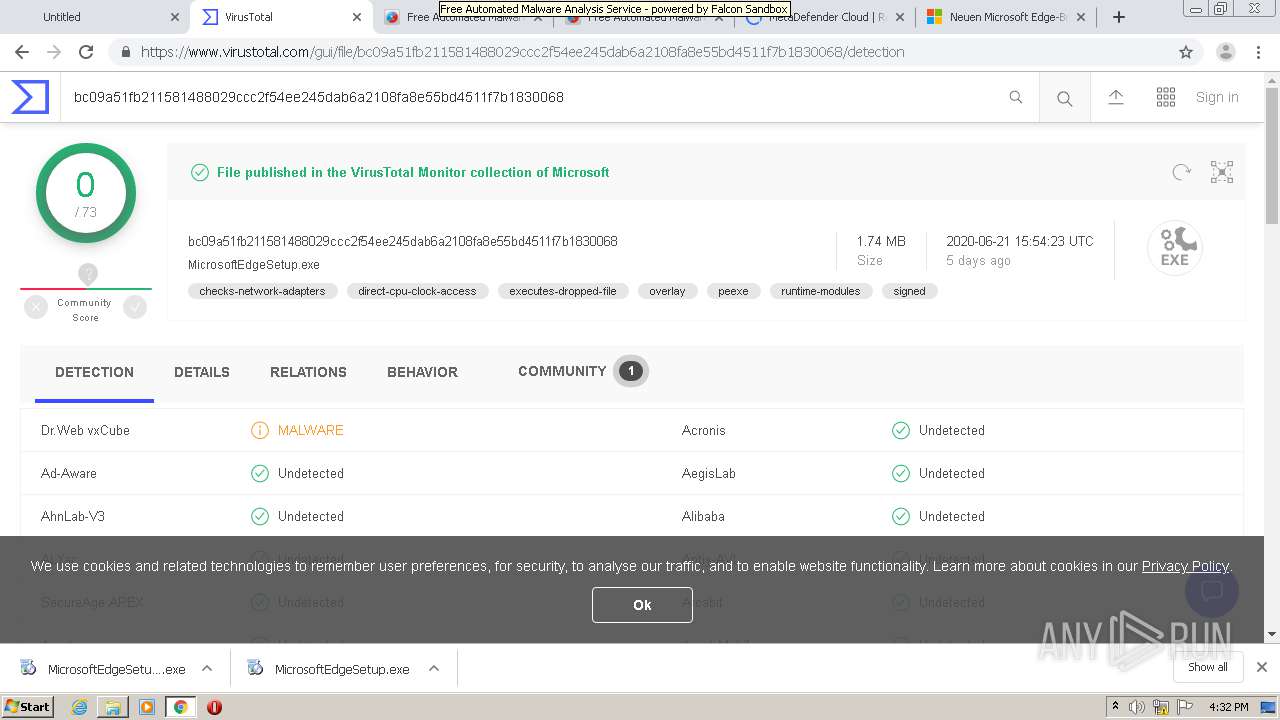Image resolution: width=1280 pixels, height=720 pixels.
Task: Open the Privacy Policy link
Action: [1185, 566]
